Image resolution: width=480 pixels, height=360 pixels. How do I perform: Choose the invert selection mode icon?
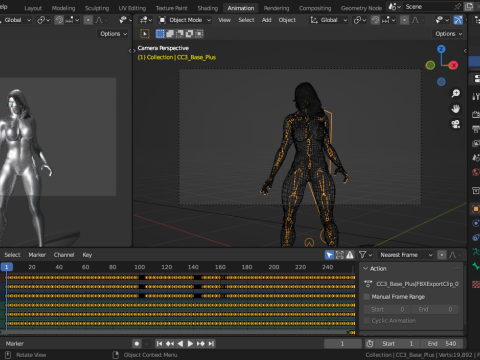coord(189,34)
